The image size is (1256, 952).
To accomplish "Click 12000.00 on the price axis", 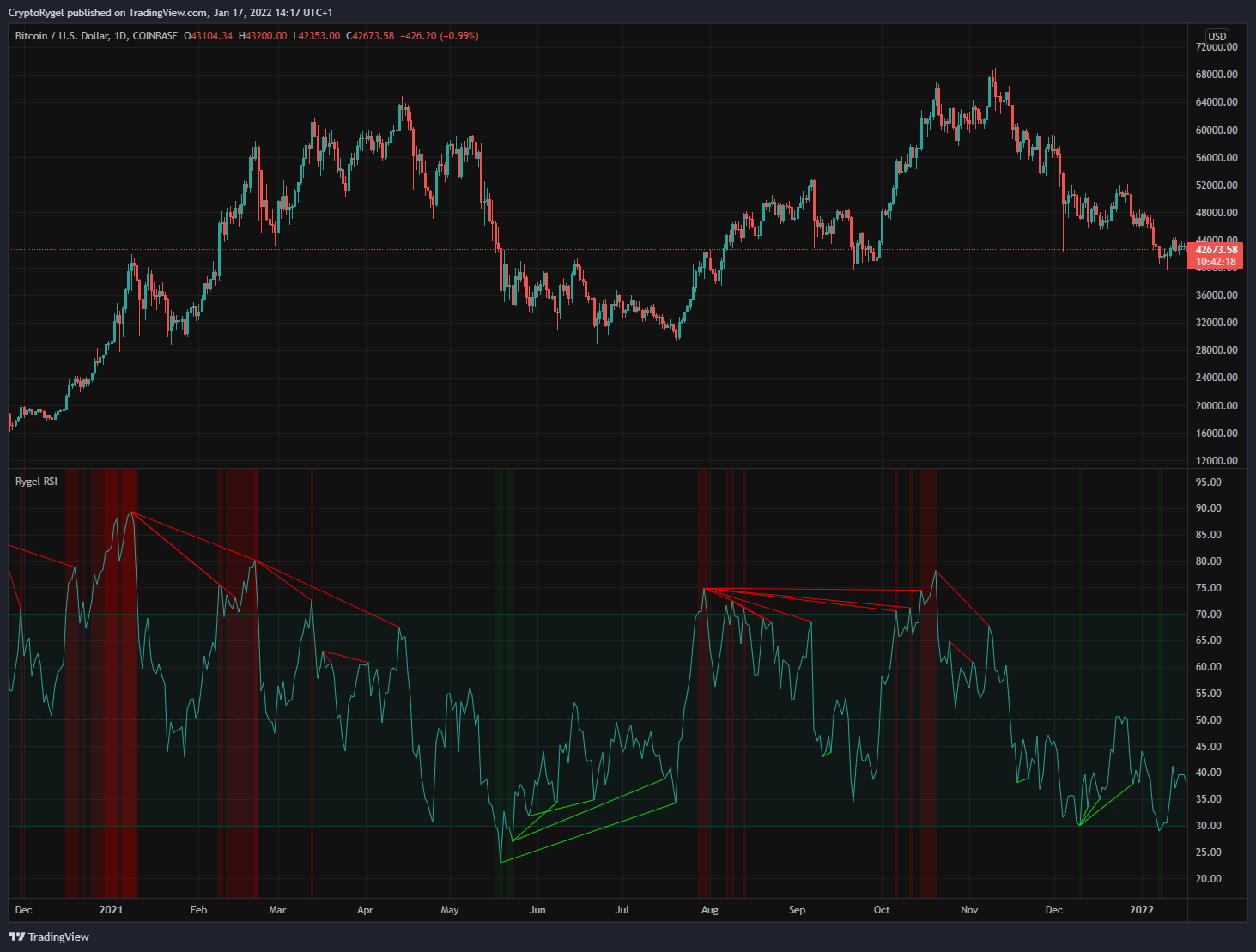I will point(1217,461).
